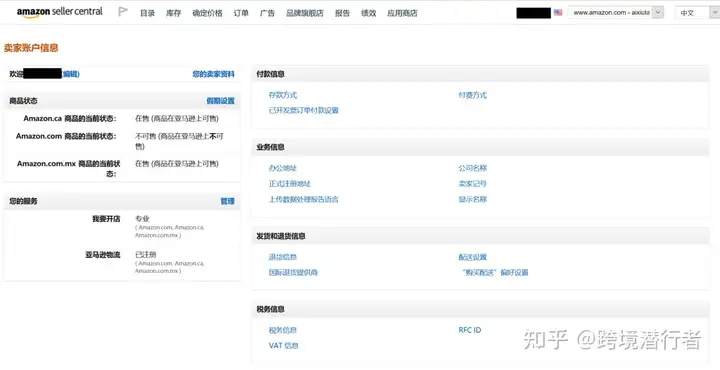Click the 管理 link under 您的服务
The image size is (720, 370).
pos(228,201)
